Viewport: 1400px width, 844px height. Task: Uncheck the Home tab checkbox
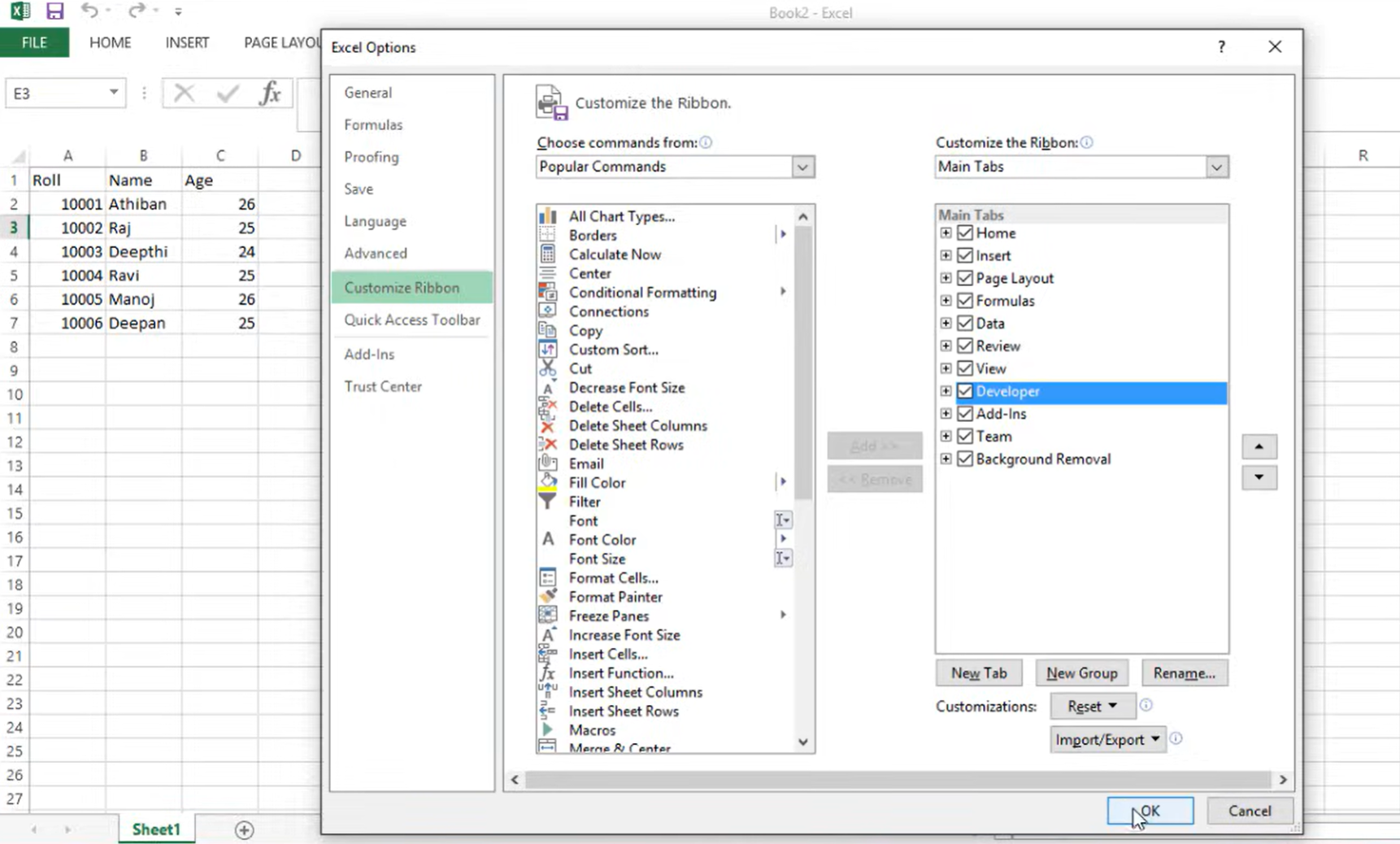pyautogui.click(x=965, y=233)
